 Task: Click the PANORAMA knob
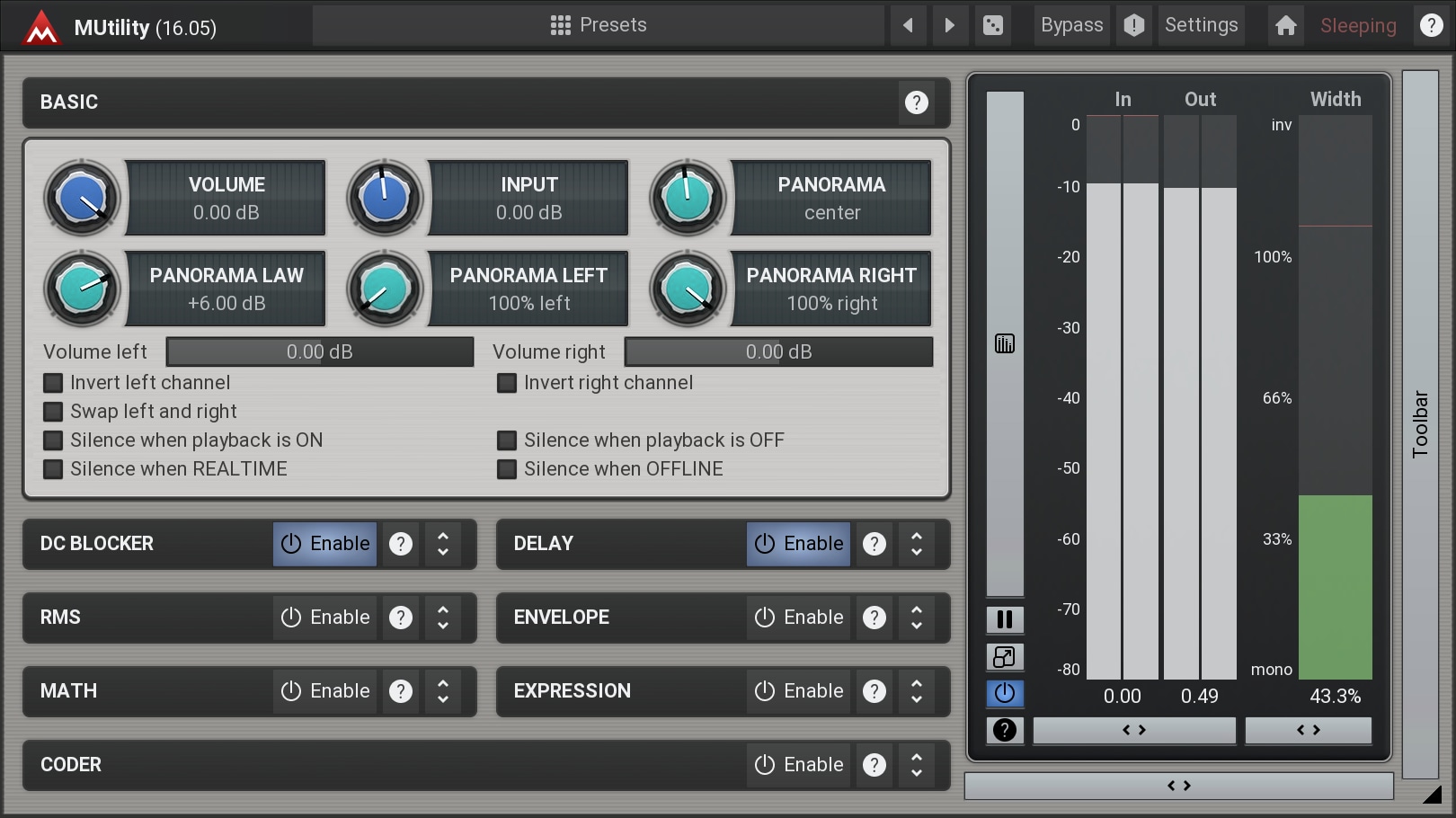pos(688,198)
